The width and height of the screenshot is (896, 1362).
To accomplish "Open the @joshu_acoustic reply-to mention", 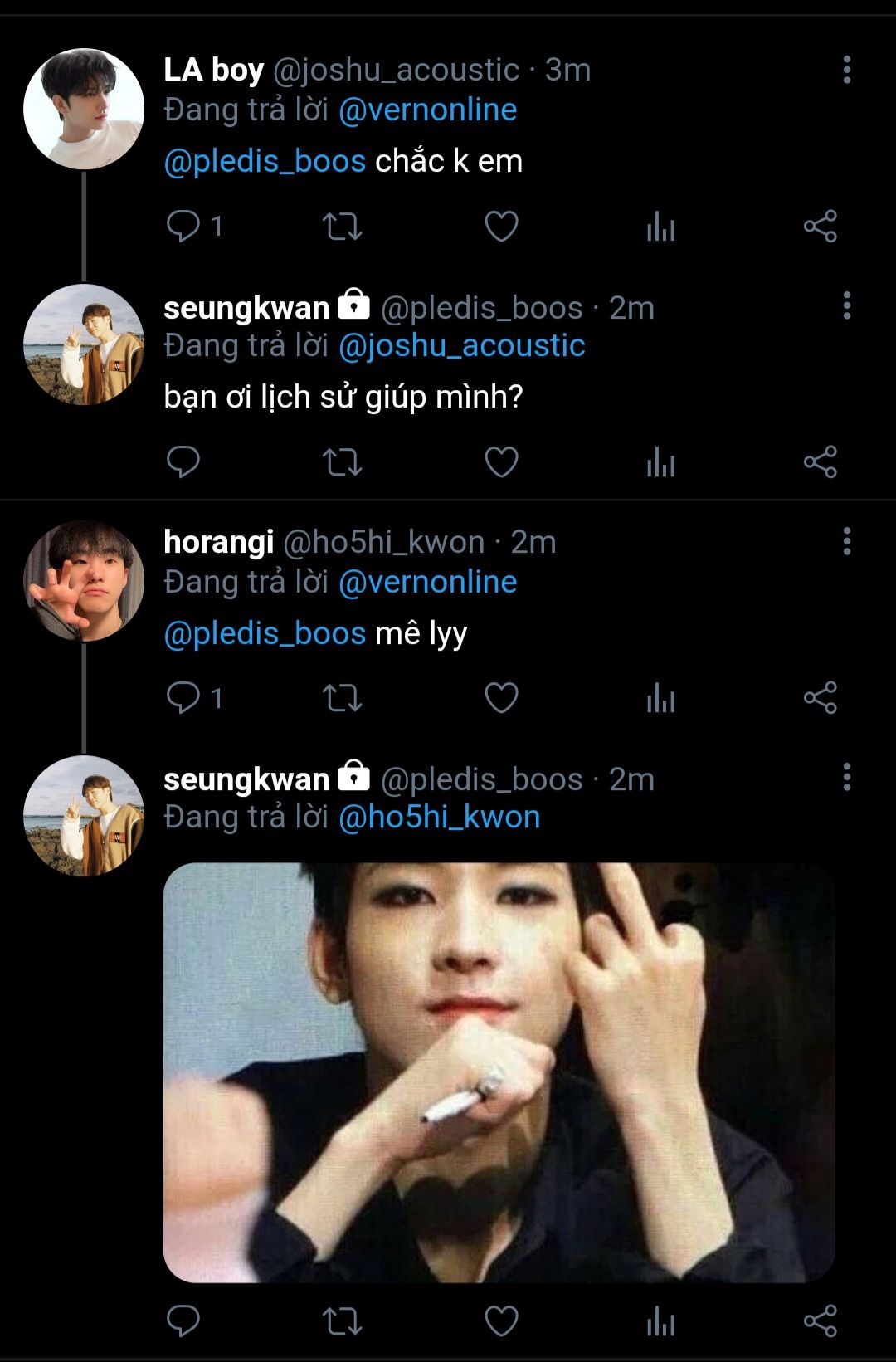I will coord(461,345).
